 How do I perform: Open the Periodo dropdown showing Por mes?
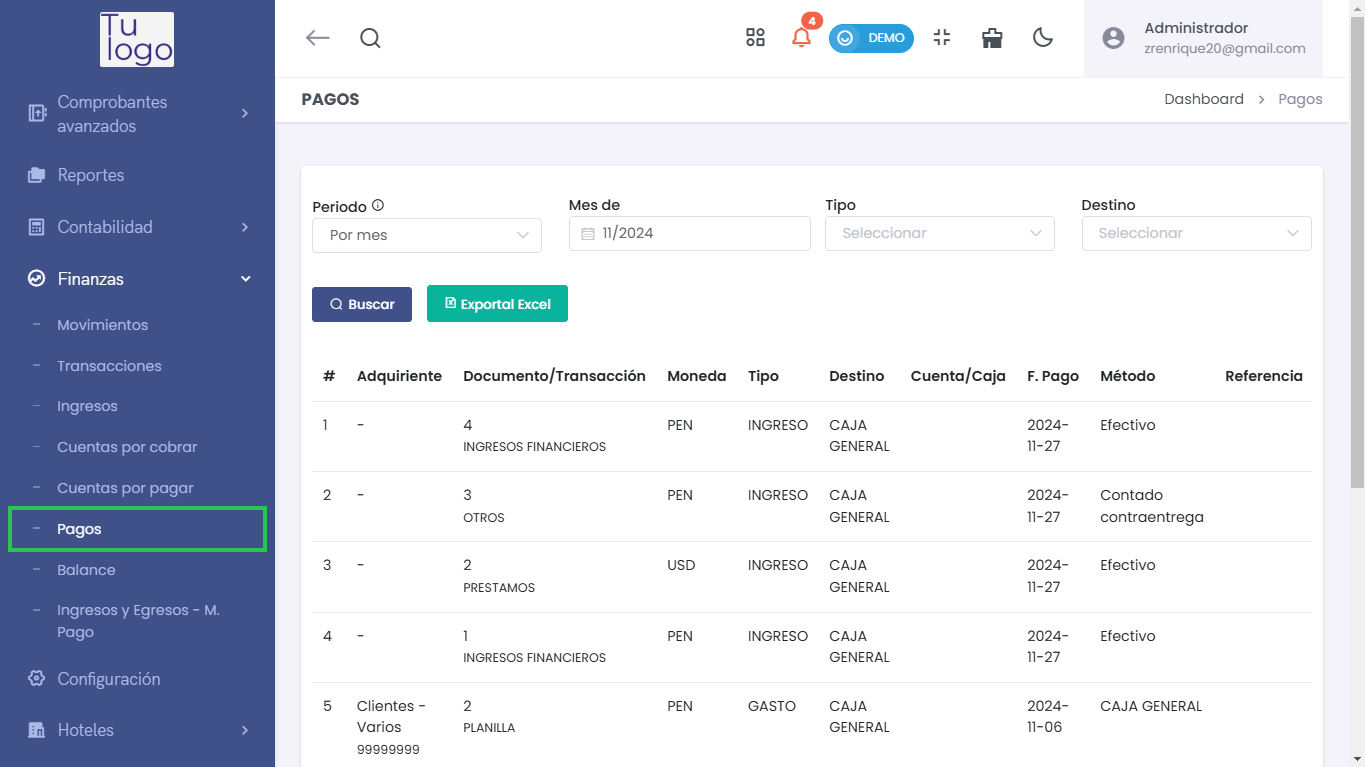point(427,235)
